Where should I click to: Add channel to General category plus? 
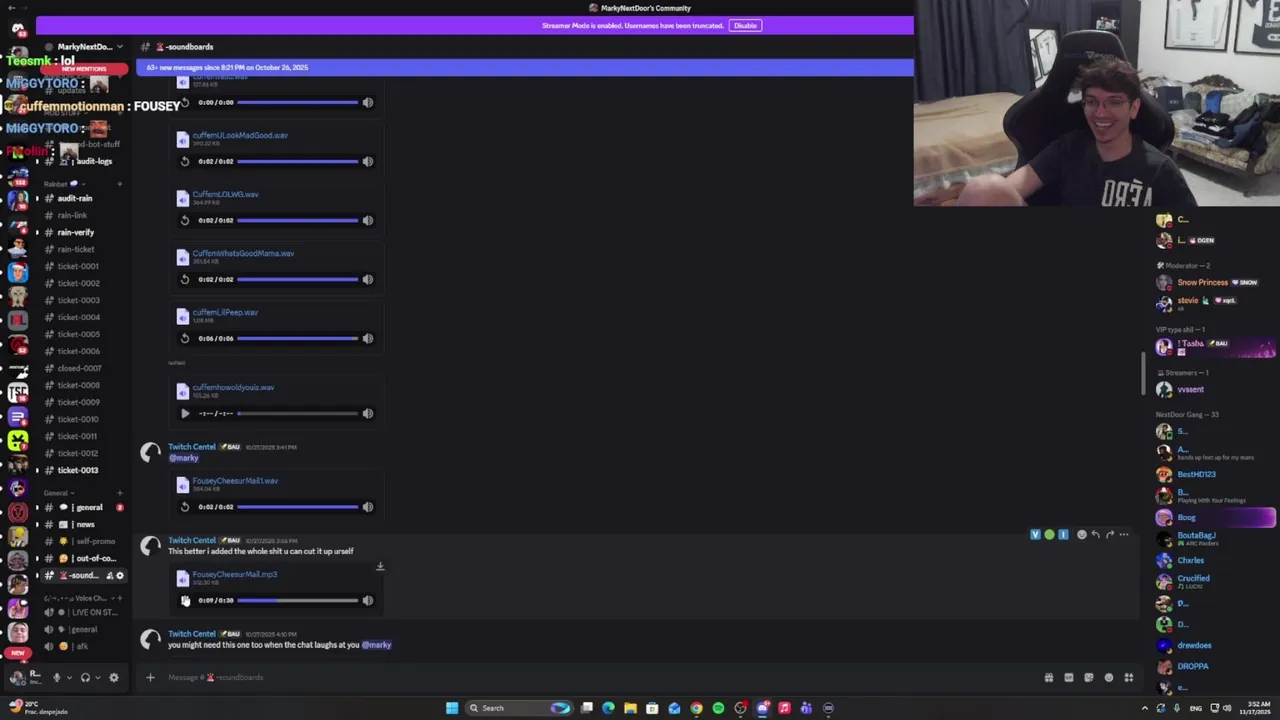(119, 493)
